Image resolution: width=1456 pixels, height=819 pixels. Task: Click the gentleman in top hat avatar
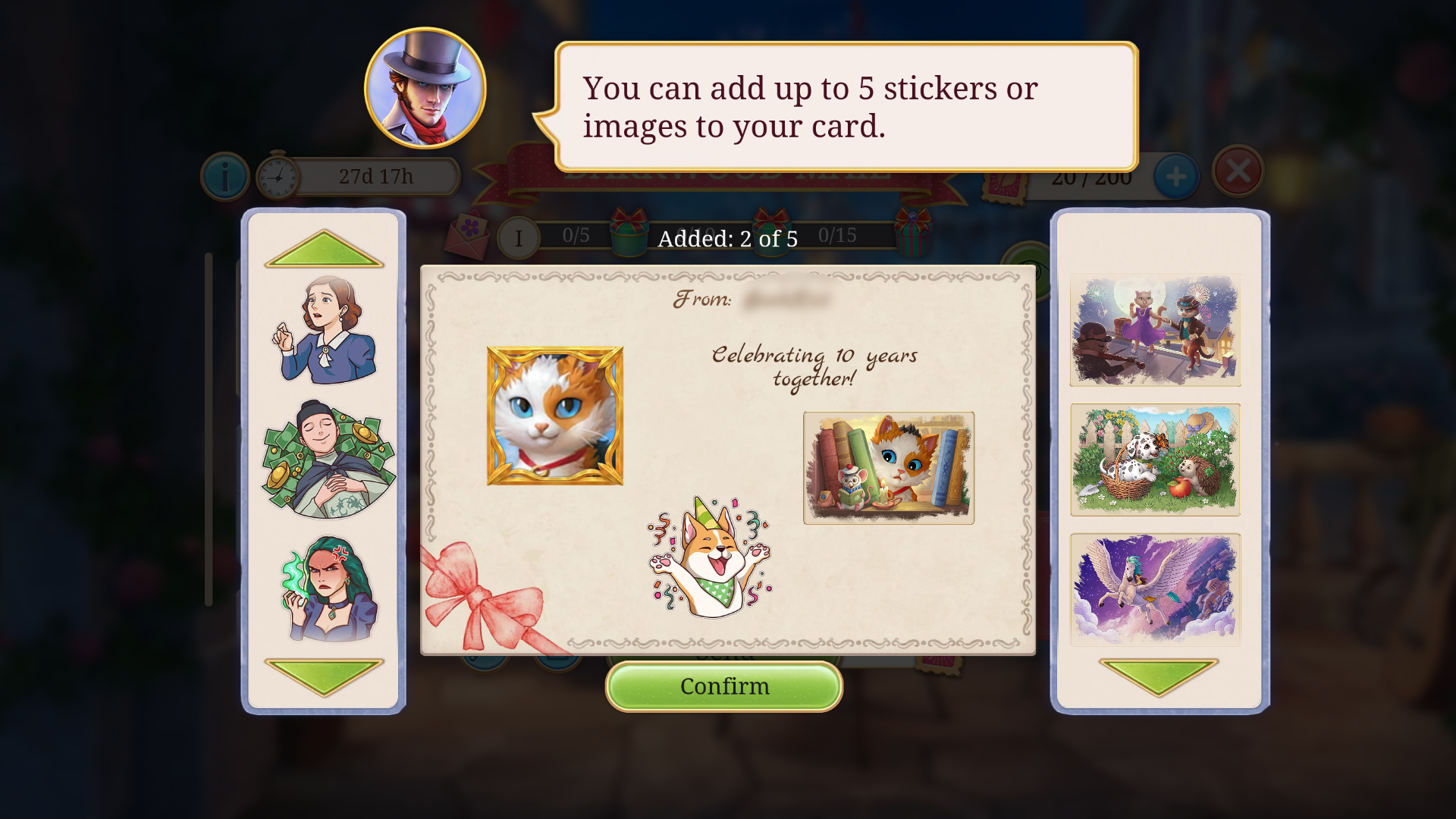click(x=425, y=88)
